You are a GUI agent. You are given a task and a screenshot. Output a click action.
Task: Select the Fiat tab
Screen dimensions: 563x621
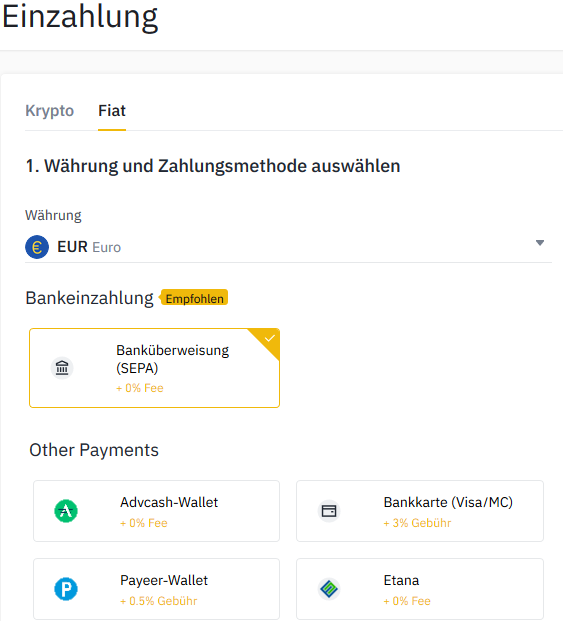pos(112,110)
